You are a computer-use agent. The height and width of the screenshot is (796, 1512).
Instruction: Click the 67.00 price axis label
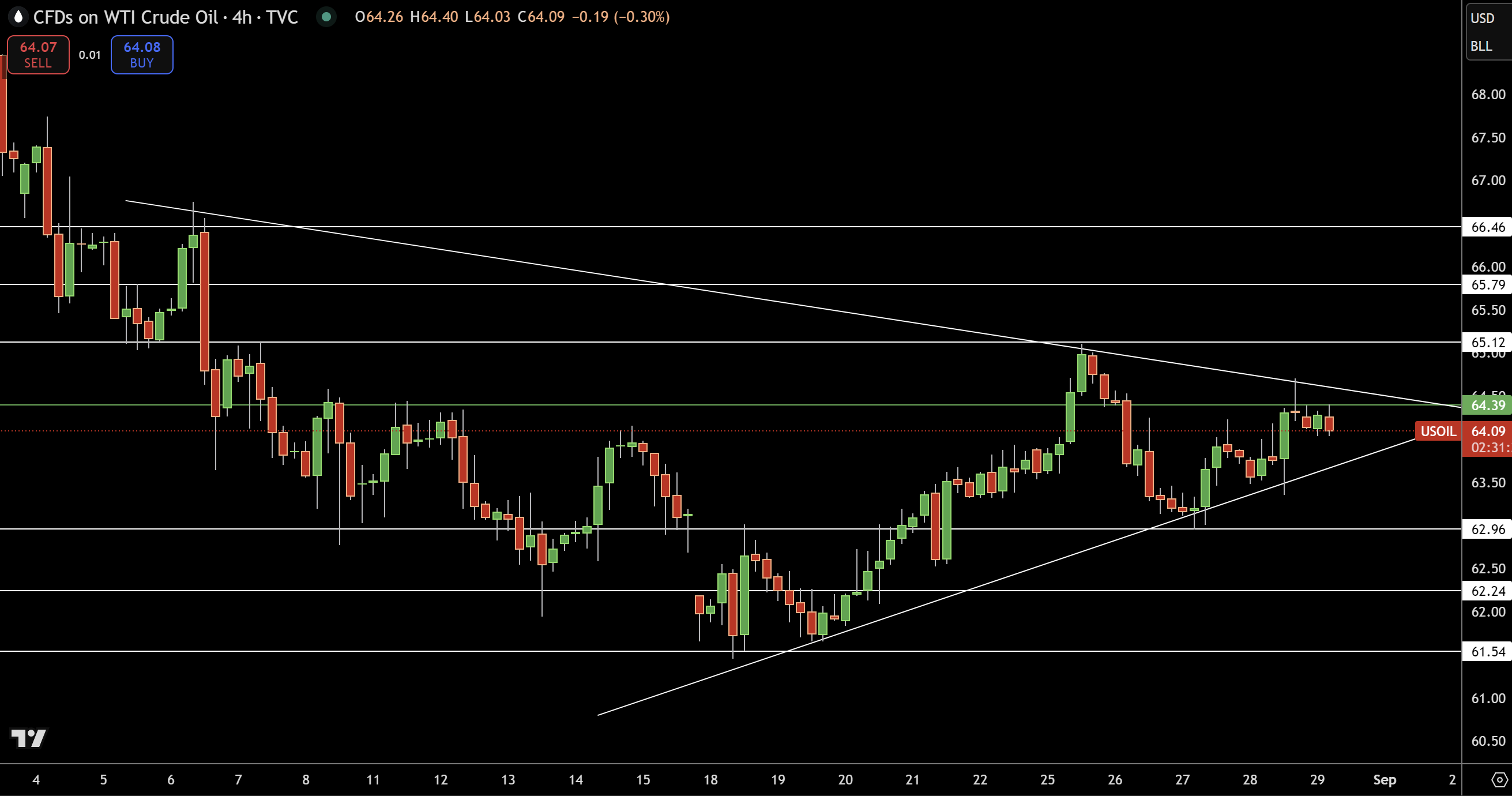1488,181
